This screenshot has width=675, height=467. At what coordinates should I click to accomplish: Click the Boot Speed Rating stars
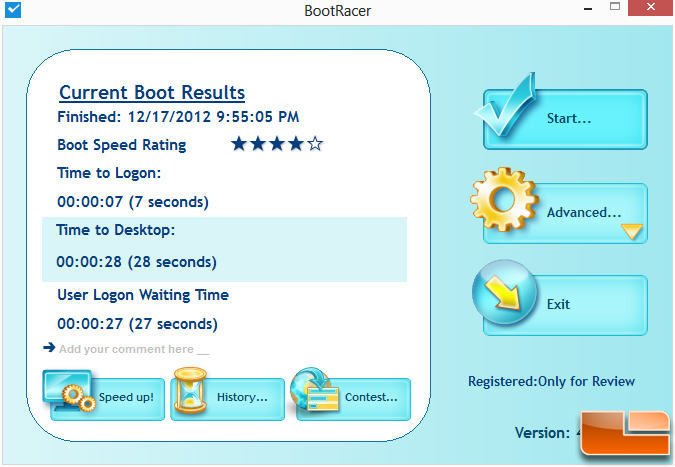(276, 144)
